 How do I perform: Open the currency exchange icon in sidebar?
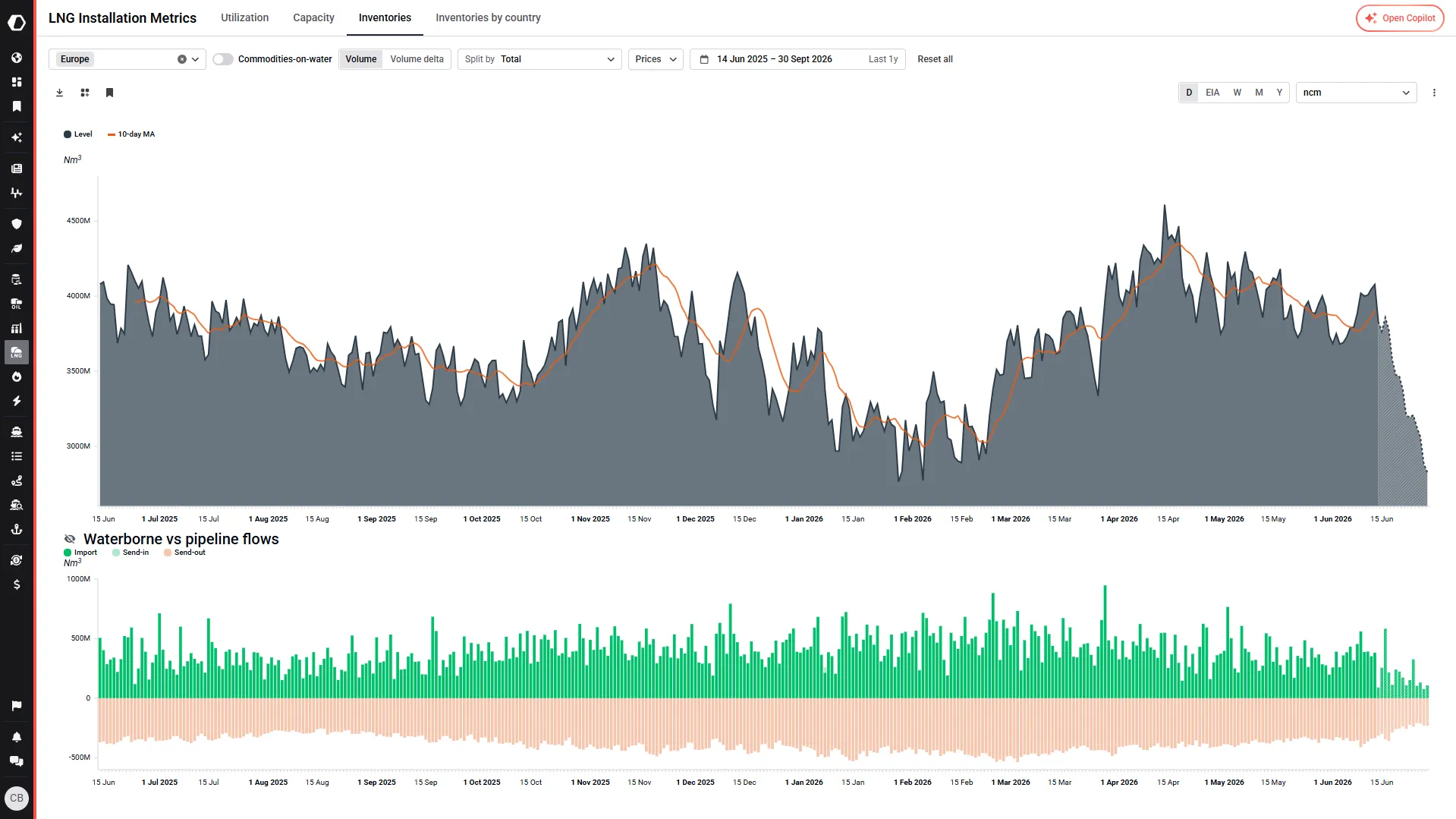(17, 560)
